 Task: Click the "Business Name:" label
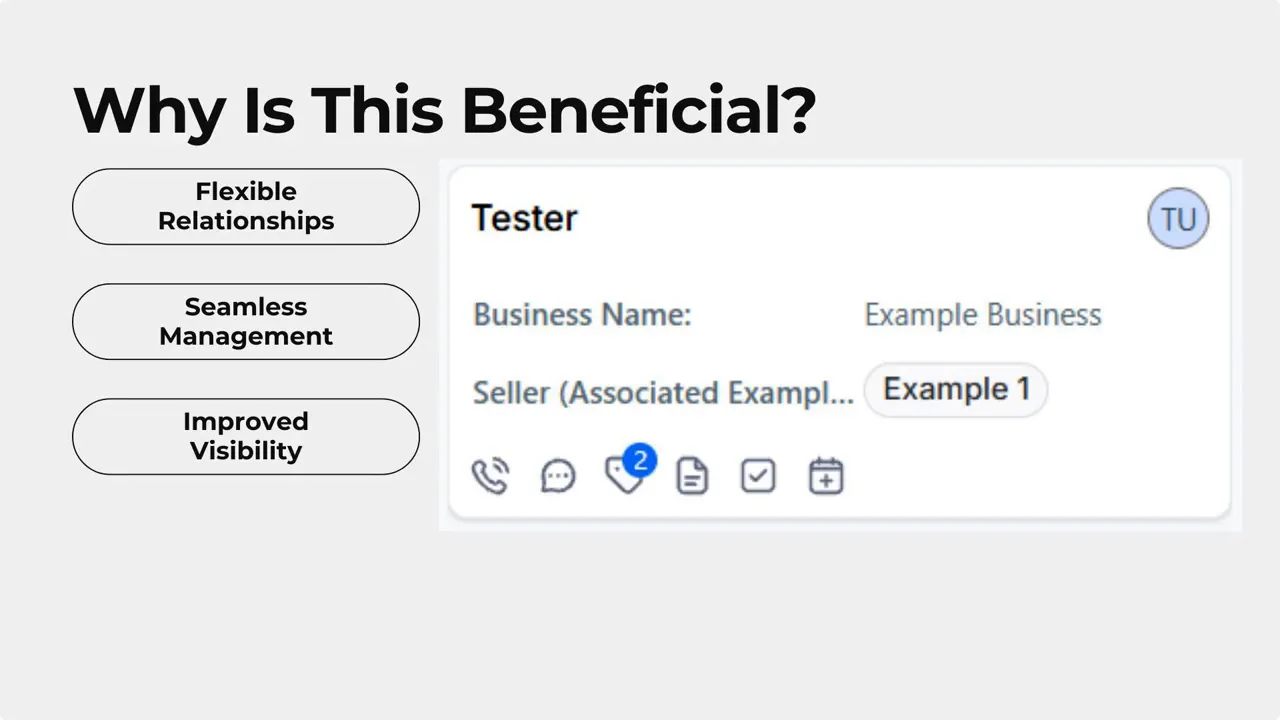pos(582,314)
